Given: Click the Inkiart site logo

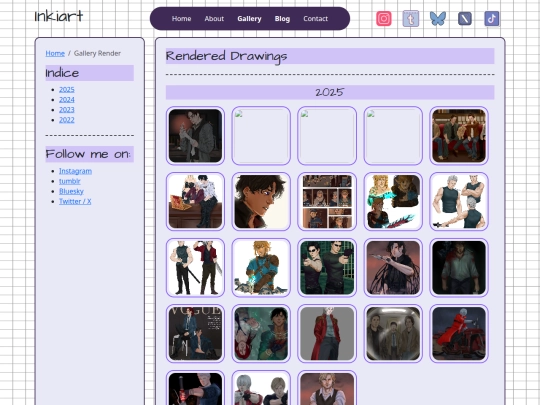Looking at the screenshot, I should tap(59, 16).
